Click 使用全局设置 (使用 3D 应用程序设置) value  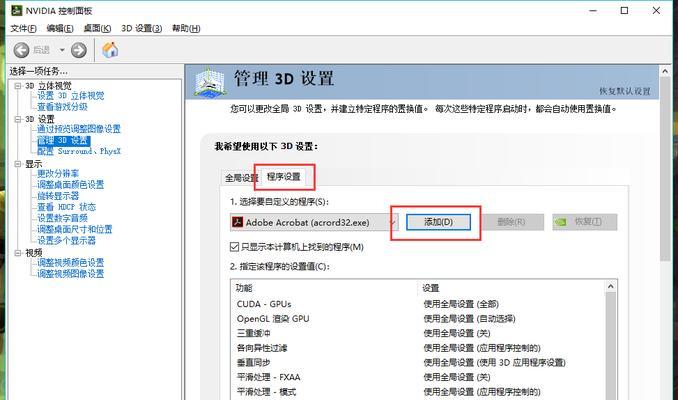coord(494,363)
